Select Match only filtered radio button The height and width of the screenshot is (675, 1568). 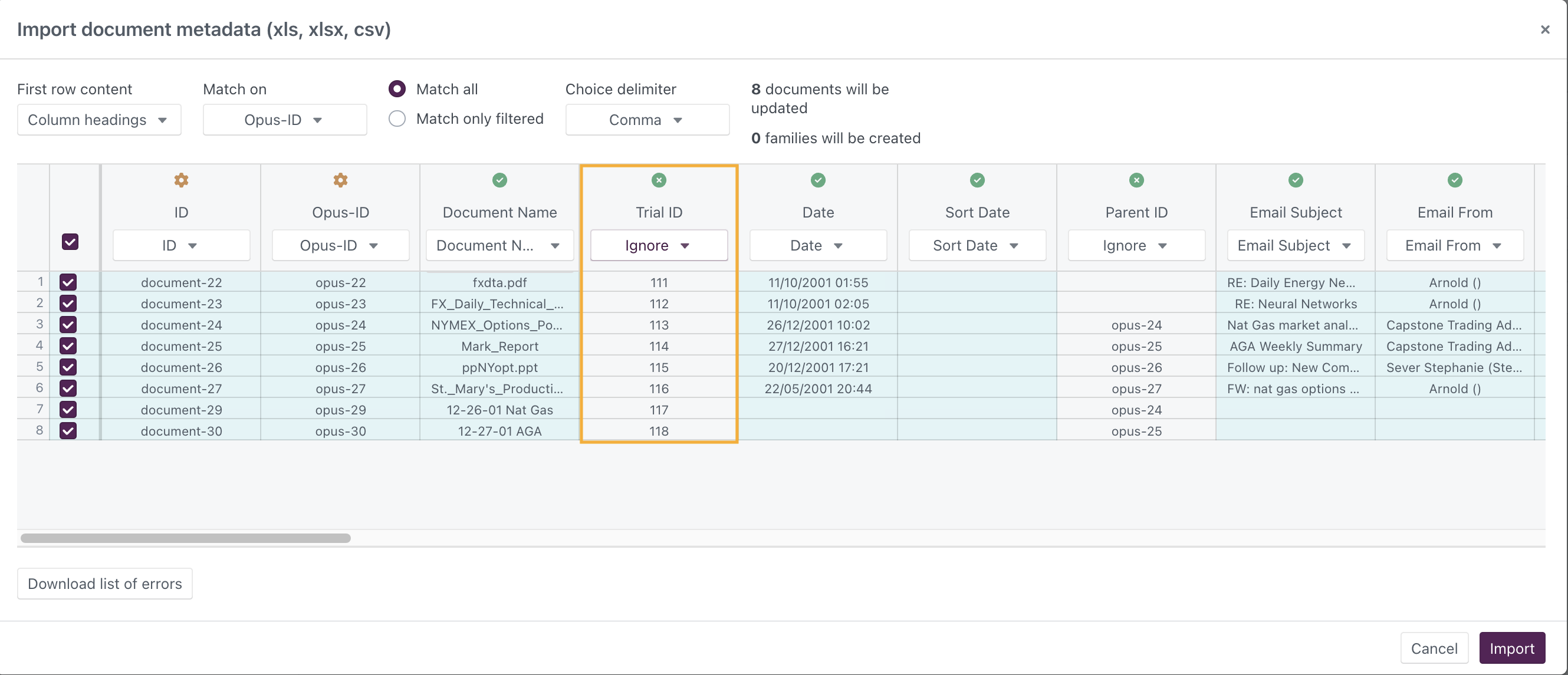[x=397, y=118]
